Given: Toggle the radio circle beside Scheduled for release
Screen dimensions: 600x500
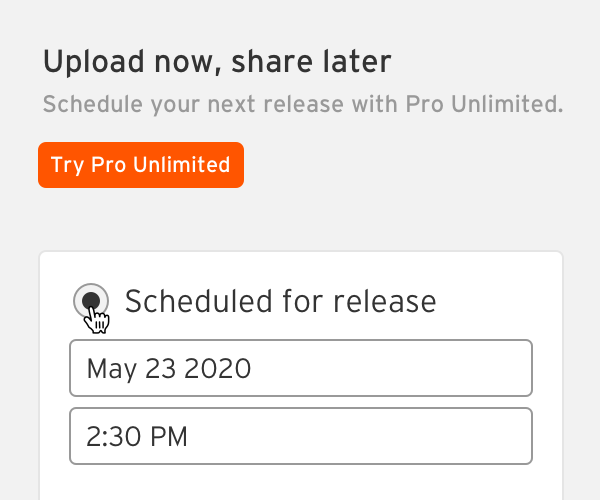Looking at the screenshot, I should [x=91, y=301].
